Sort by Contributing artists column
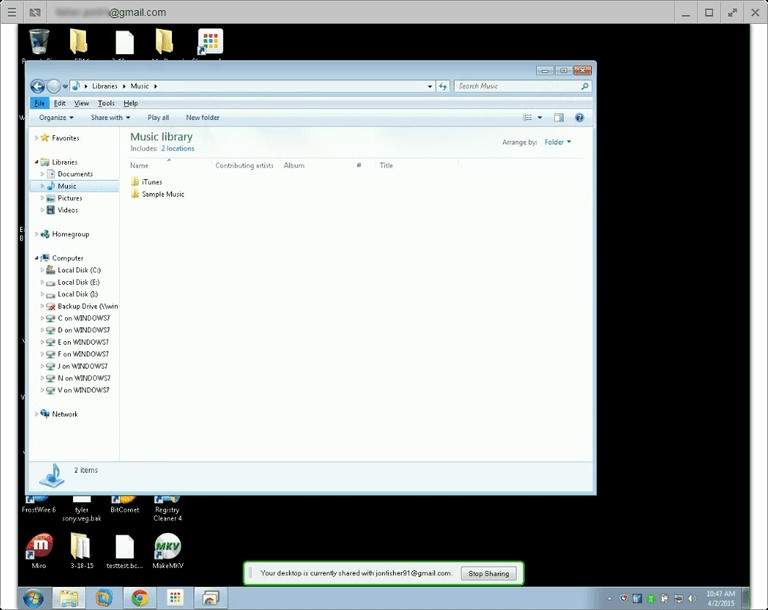Viewport: 768px width, 610px height. tap(244, 166)
